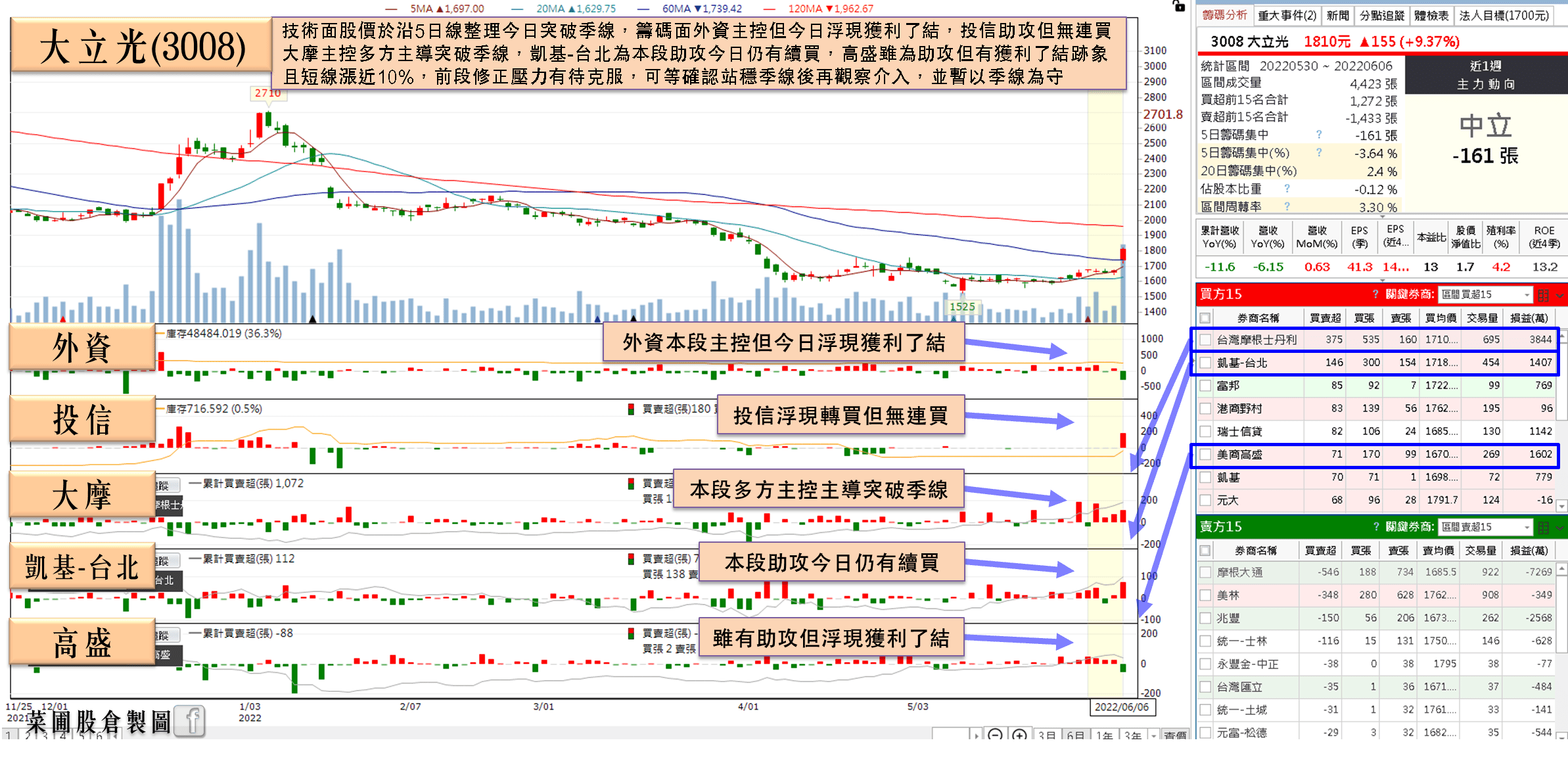
Task: Open the 區間買超15 key broker dropdown
Action: [x=1485, y=294]
